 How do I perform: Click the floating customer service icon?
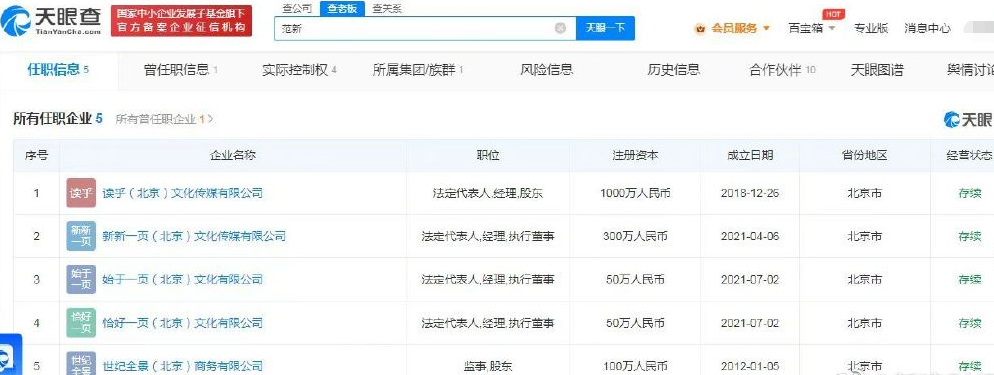point(11,355)
